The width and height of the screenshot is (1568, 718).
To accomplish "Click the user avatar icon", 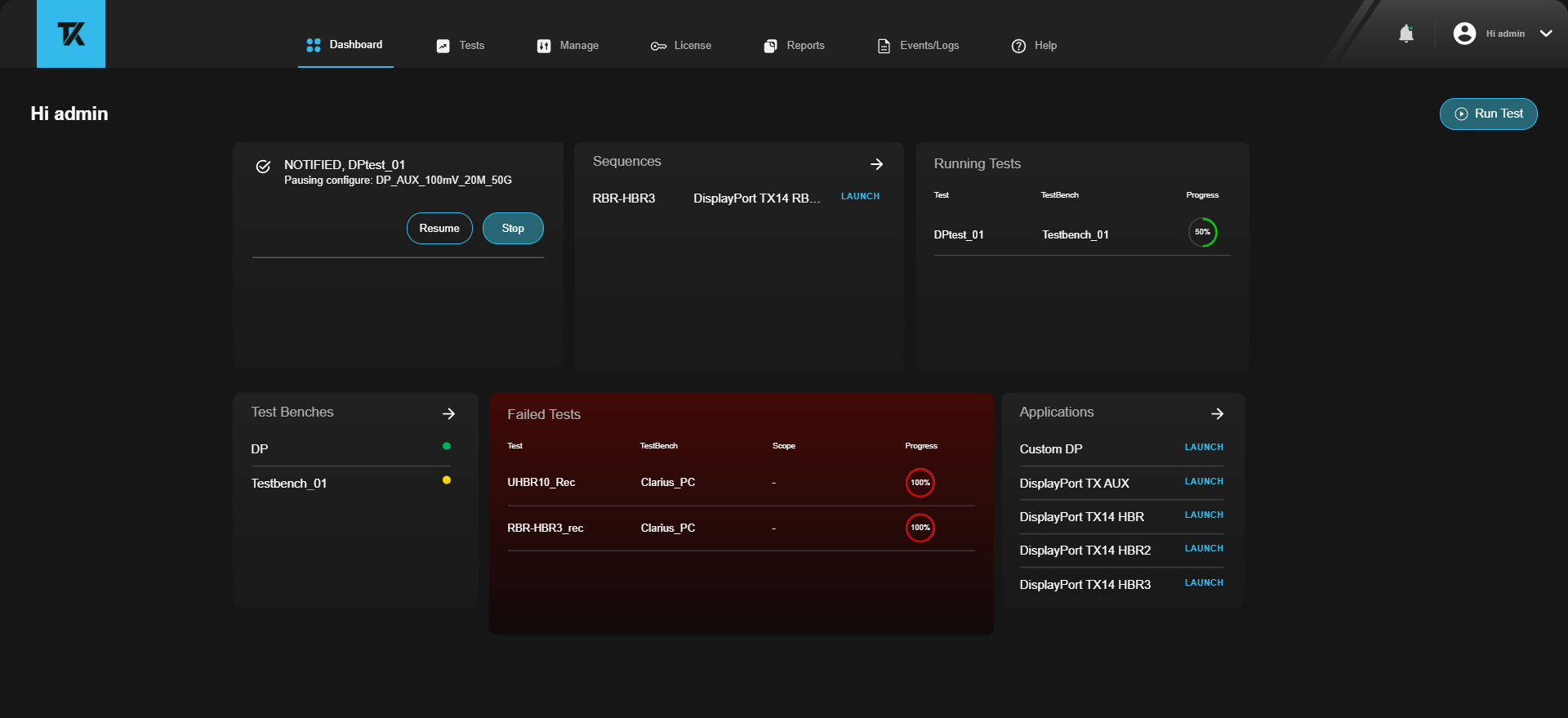I will (x=1464, y=33).
